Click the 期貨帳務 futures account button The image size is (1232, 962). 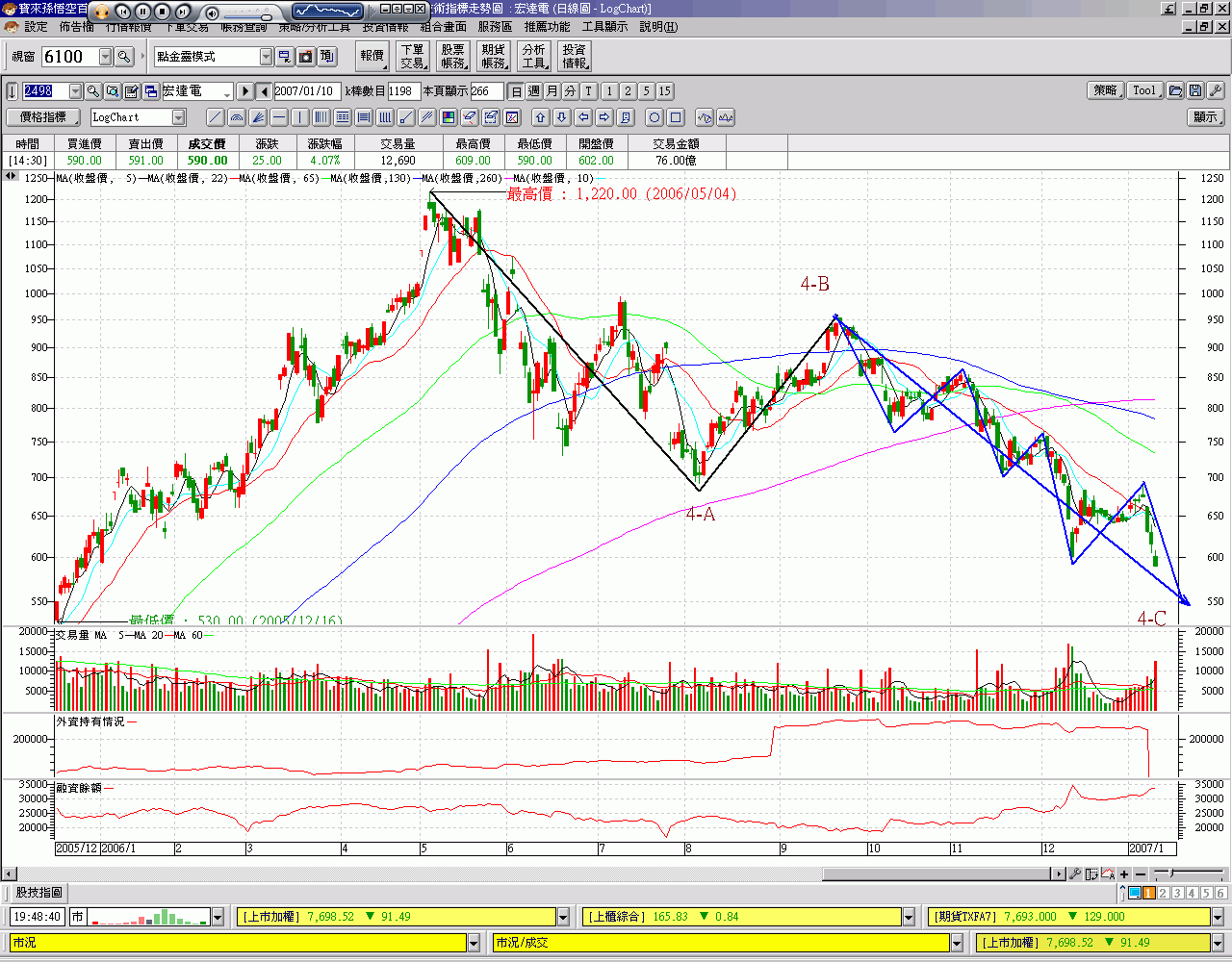click(x=494, y=57)
